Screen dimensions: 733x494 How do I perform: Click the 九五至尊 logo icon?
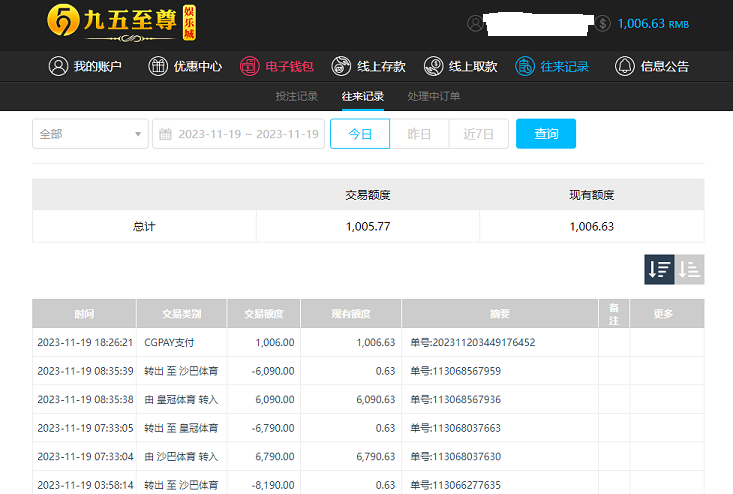tap(64, 23)
